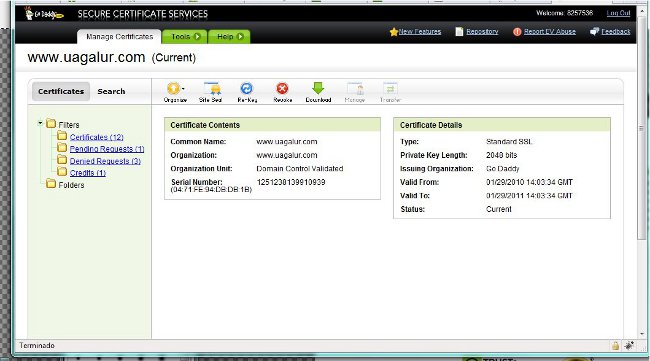Click the Terminado status bar text
The height and width of the screenshot is (361, 650).
(37, 345)
